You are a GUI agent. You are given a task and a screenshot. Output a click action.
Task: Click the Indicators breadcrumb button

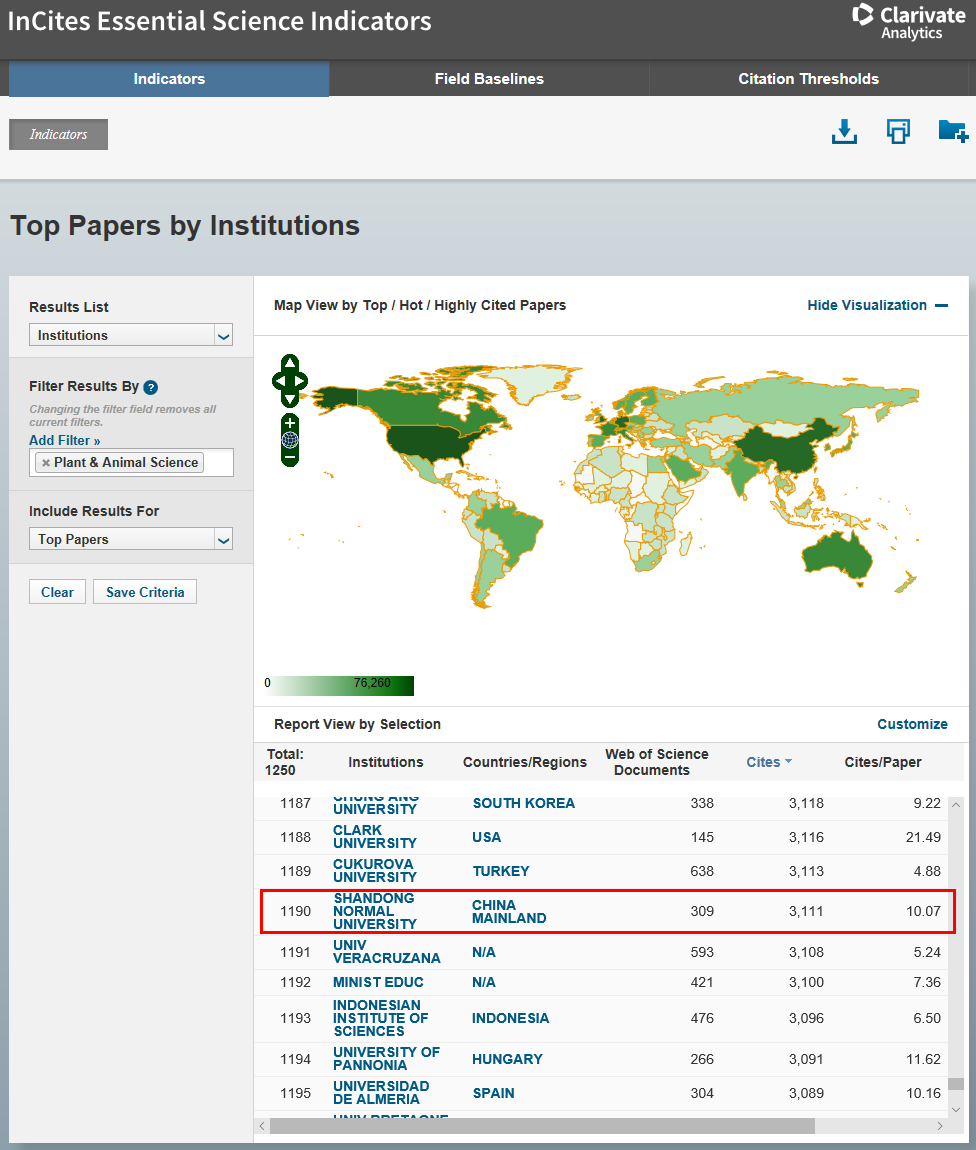(58, 134)
